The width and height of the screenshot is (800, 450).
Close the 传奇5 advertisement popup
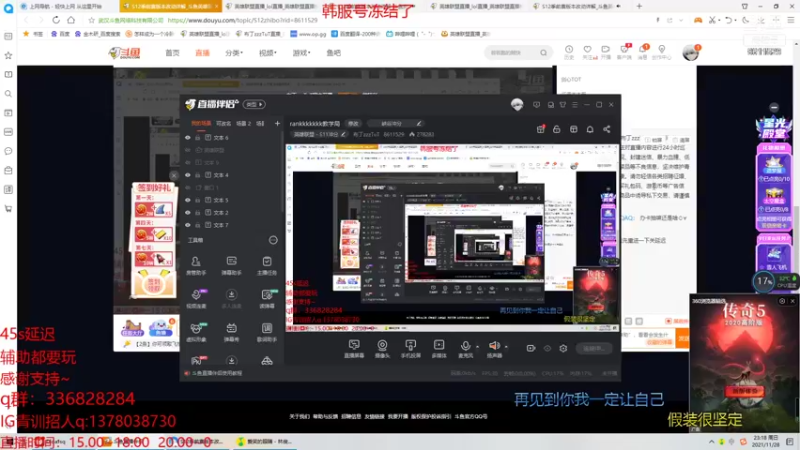coord(792,301)
